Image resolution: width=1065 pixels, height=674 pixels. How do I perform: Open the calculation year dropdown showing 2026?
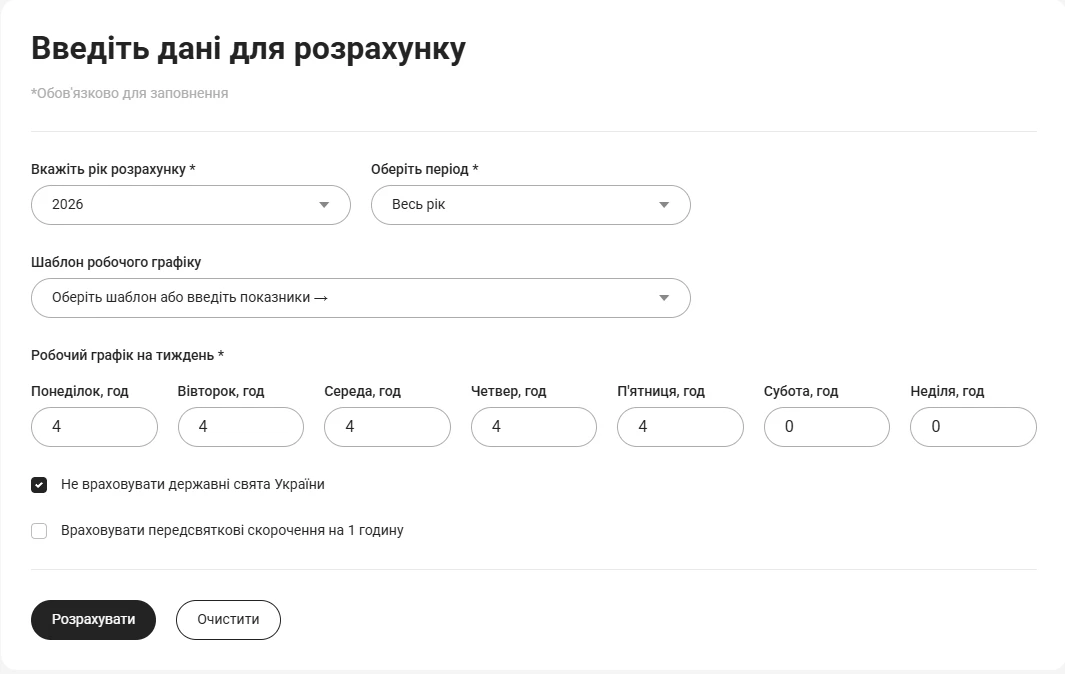(x=190, y=205)
